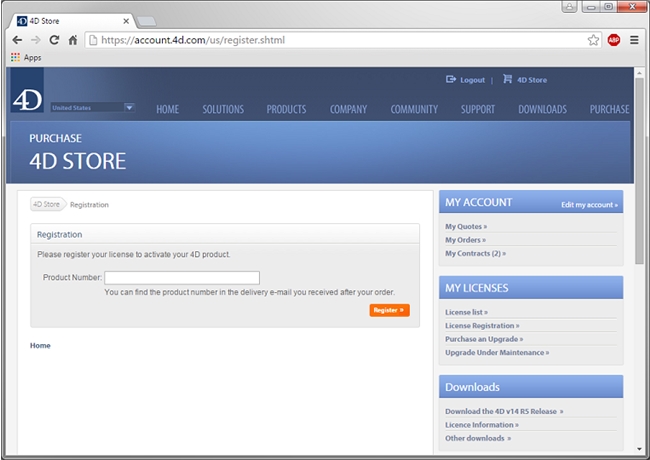
Task: Select the DOWNLOADS navigation item
Action: (x=542, y=109)
